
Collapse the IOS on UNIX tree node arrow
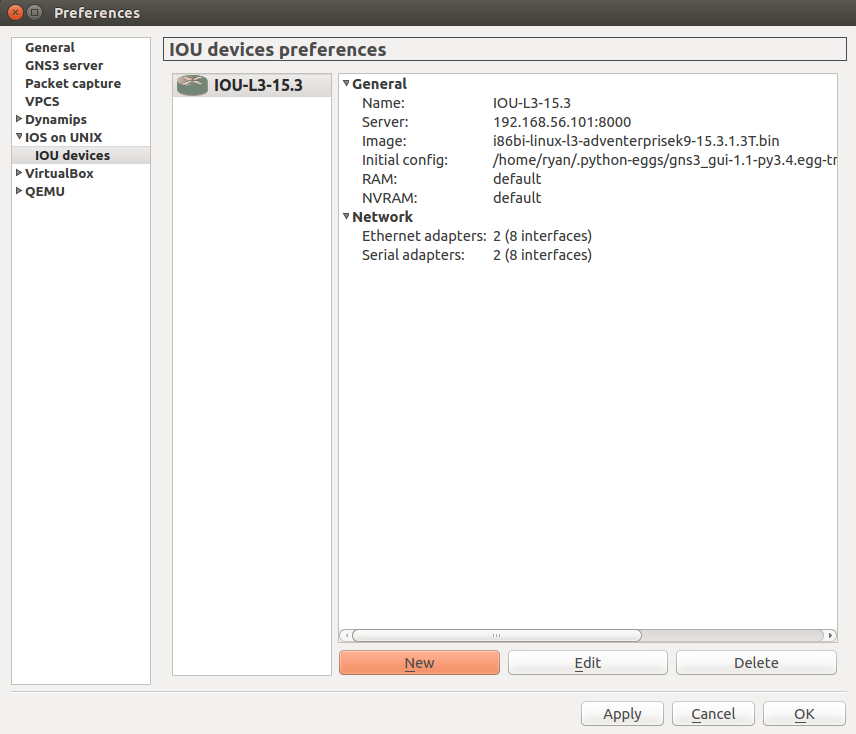point(19,136)
